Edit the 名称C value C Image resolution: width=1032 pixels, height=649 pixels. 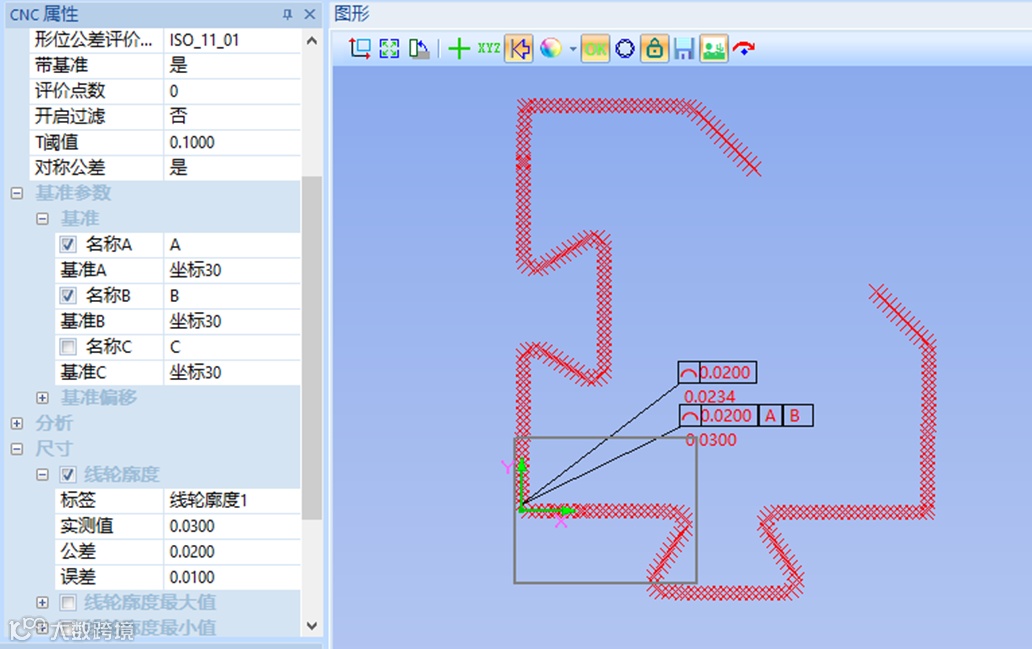[x=232, y=346]
